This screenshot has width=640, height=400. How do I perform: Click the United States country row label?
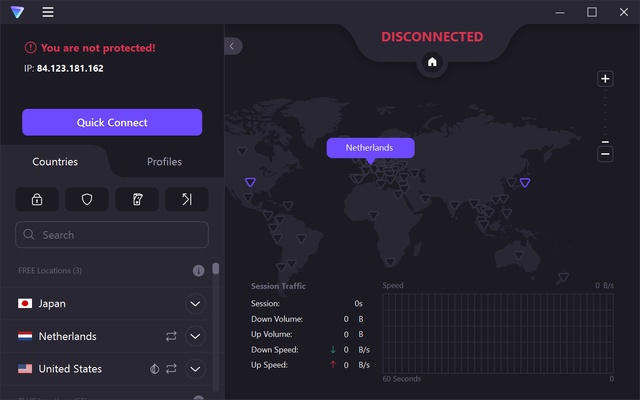pos(70,369)
